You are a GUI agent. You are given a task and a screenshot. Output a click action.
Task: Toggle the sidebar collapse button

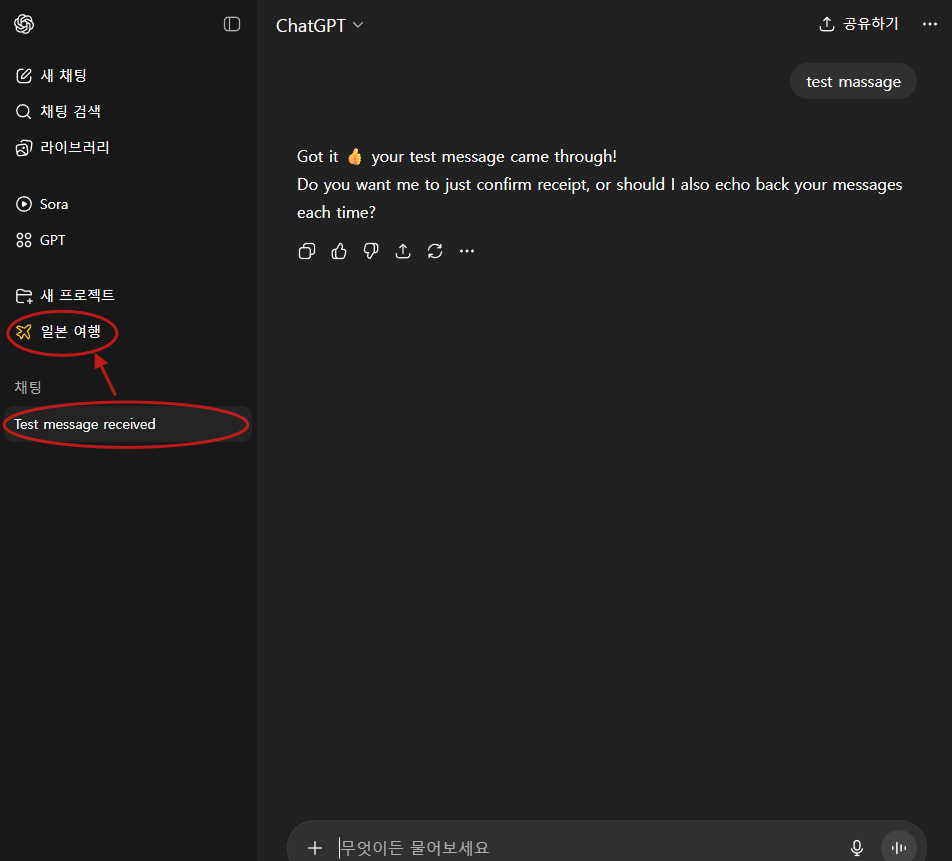[x=232, y=24]
